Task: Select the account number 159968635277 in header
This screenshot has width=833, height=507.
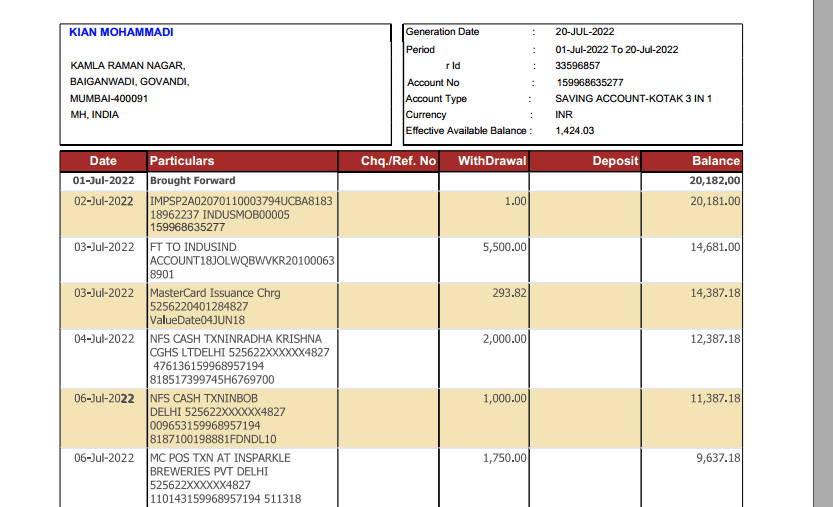Action: tap(589, 82)
